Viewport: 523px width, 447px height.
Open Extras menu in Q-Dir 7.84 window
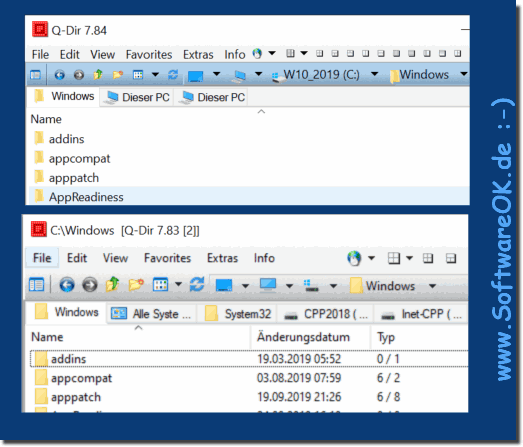point(198,54)
